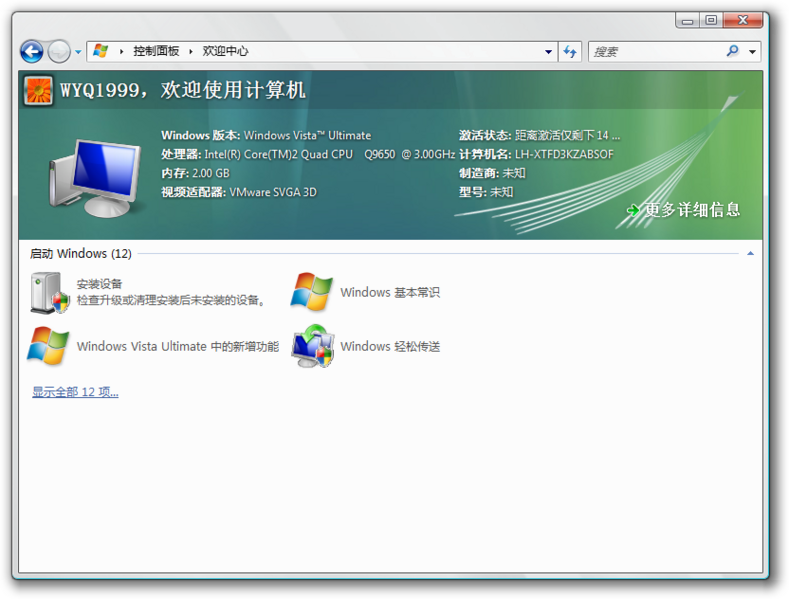Go back with the blue Back arrow
The image size is (789, 599).
(31, 51)
